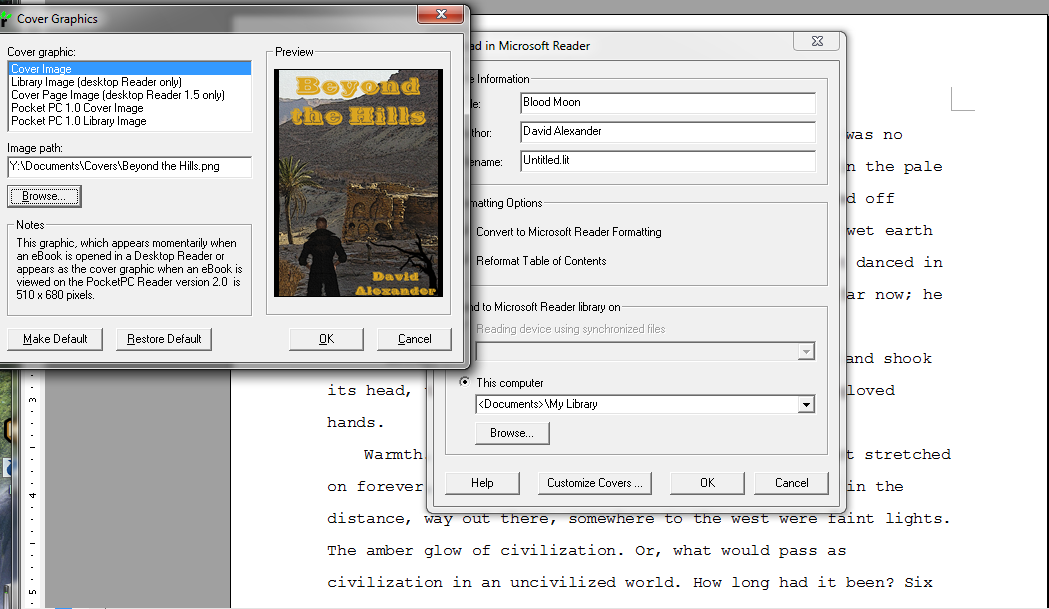Click the Cover Graphics title bar icon
1049x609 pixels.
coord(5,18)
